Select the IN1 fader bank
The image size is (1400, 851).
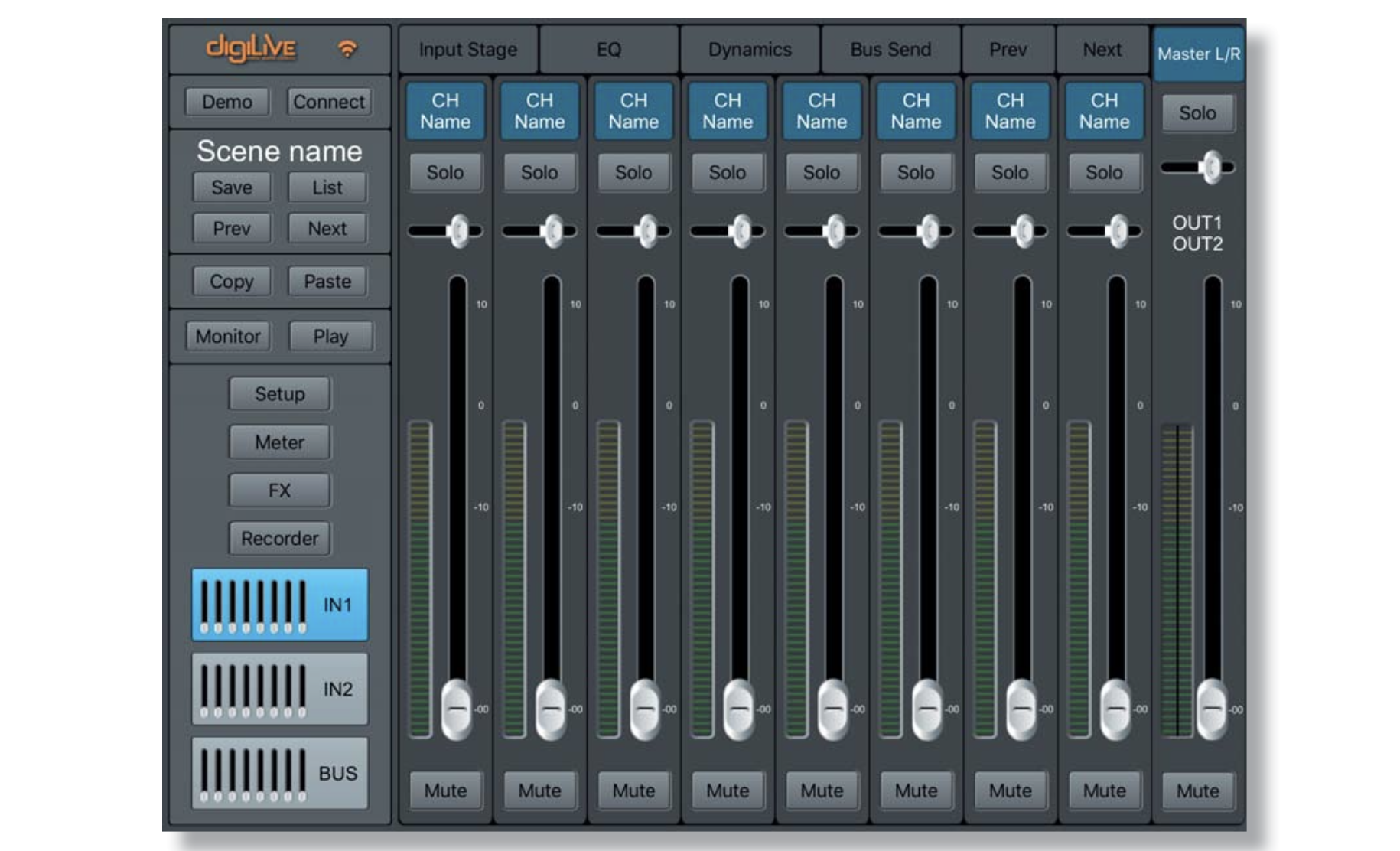pos(280,605)
